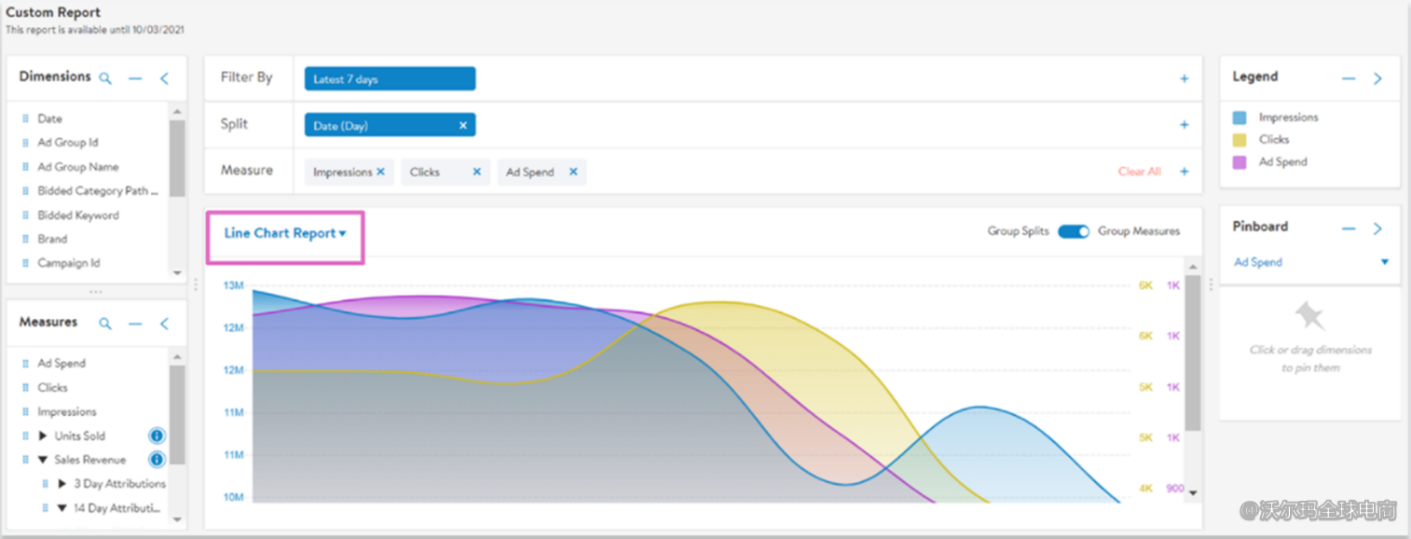
Task: Expand Legend panel with right chevron
Action: (x=1378, y=78)
